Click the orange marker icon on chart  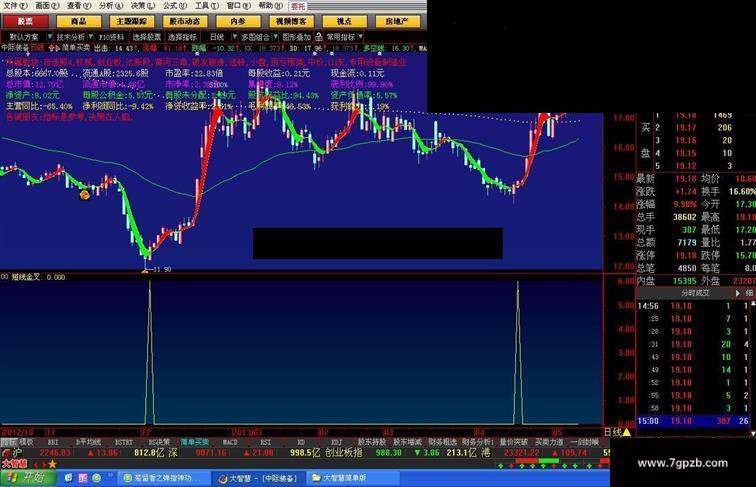coord(84,195)
